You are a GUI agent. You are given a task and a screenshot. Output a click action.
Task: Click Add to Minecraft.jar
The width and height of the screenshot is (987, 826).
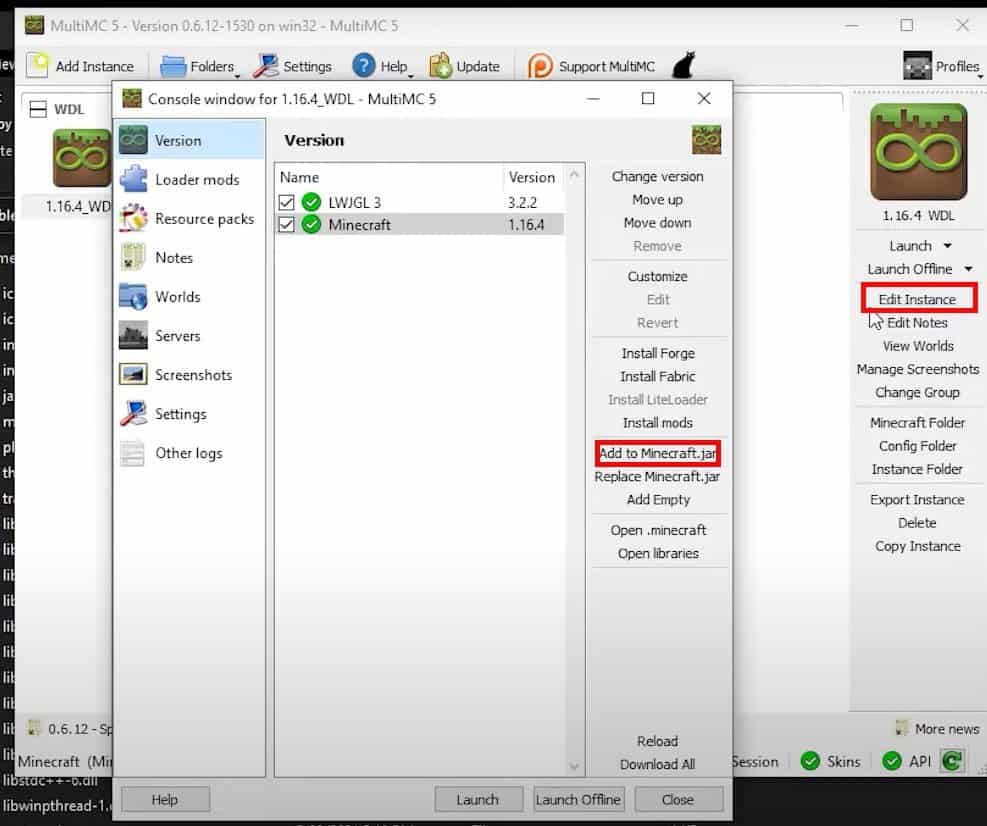coord(657,453)
